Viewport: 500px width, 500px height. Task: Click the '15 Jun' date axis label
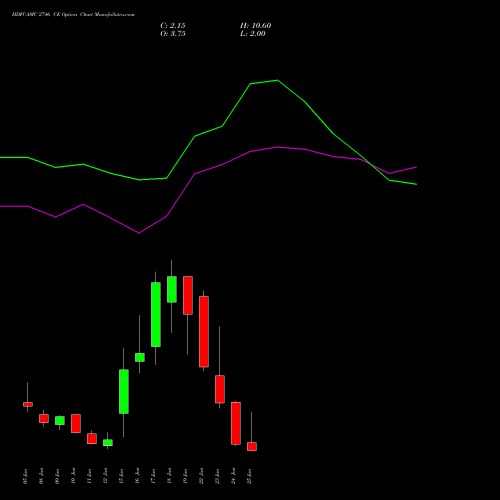121,476
